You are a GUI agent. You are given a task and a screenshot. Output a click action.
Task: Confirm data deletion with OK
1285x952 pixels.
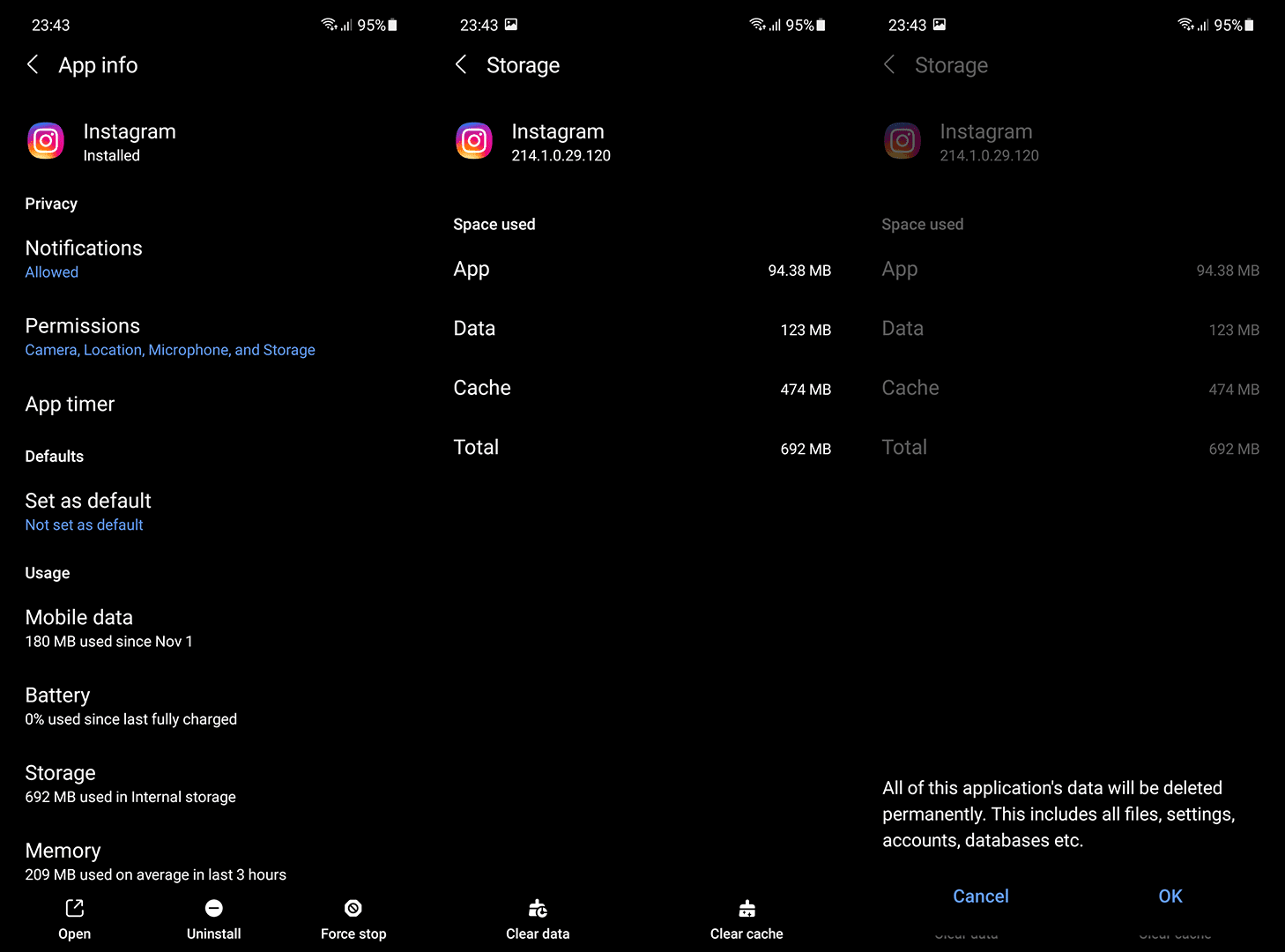[x=1170, y=896]
